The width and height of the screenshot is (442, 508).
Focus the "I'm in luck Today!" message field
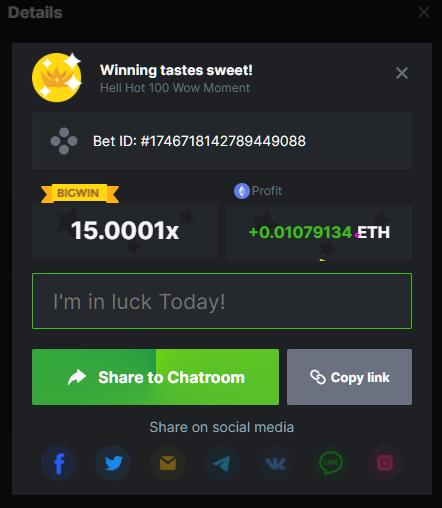tap(222, 301)
